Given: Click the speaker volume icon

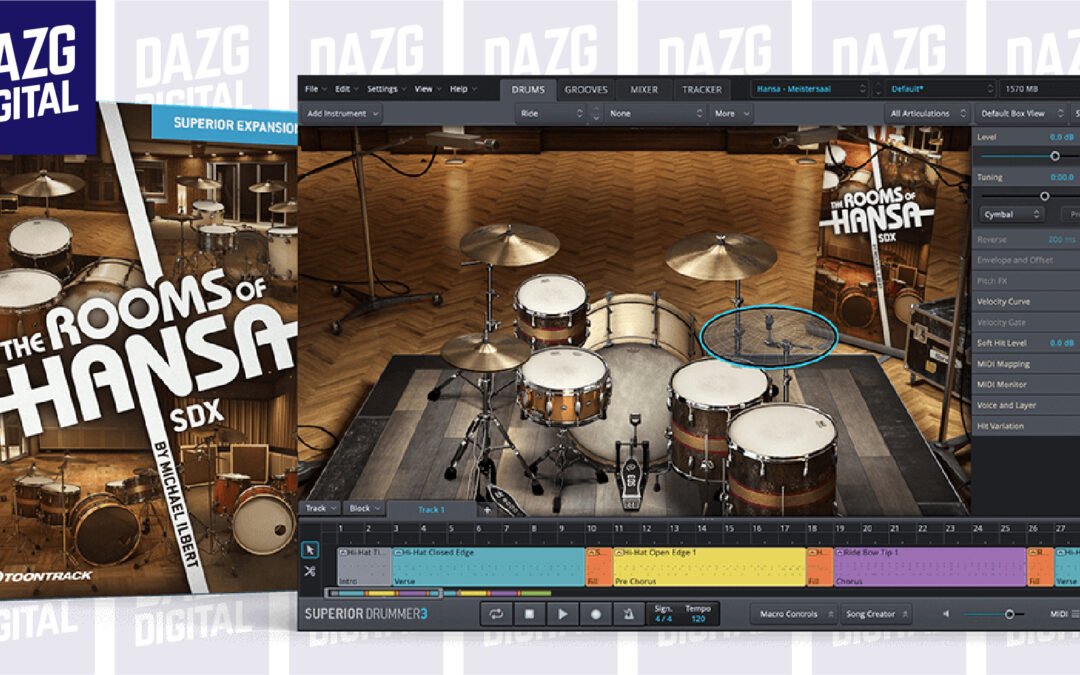Looking at the screenshot, I should tap(946, 614).
